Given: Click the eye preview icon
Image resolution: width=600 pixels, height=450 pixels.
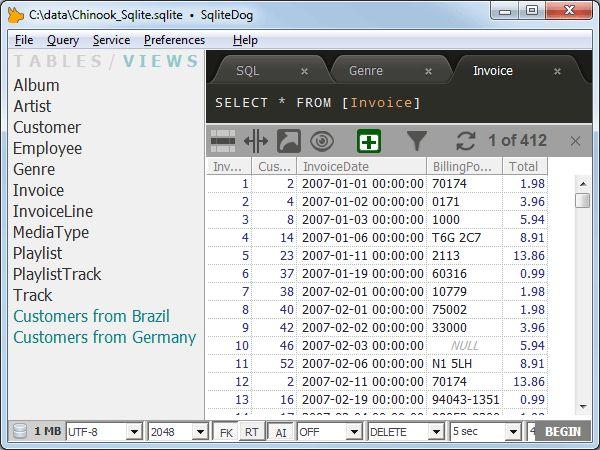Looking at the screenshot, I should (321, 141).
